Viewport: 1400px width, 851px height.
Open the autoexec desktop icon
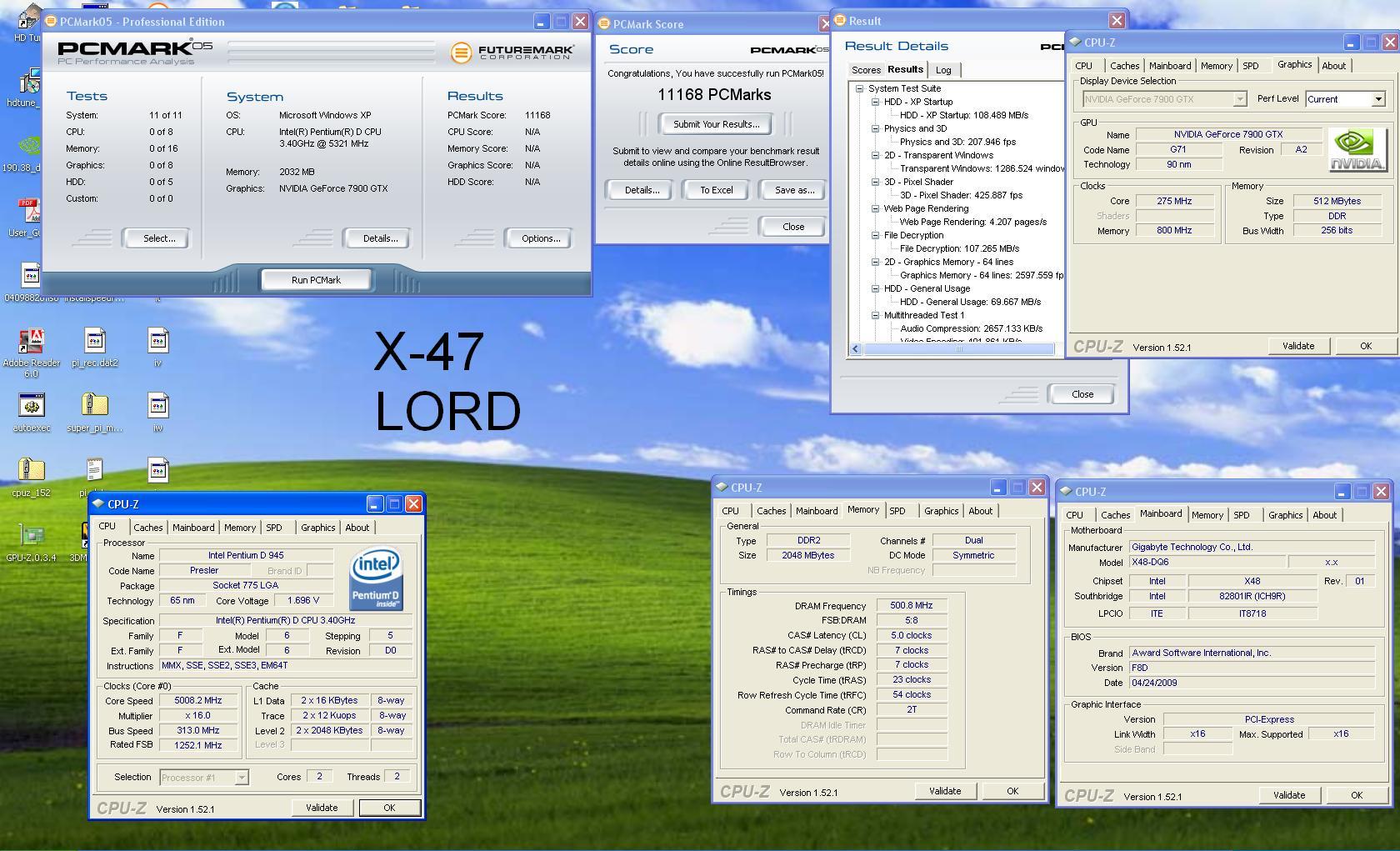[x=31, y=413]
